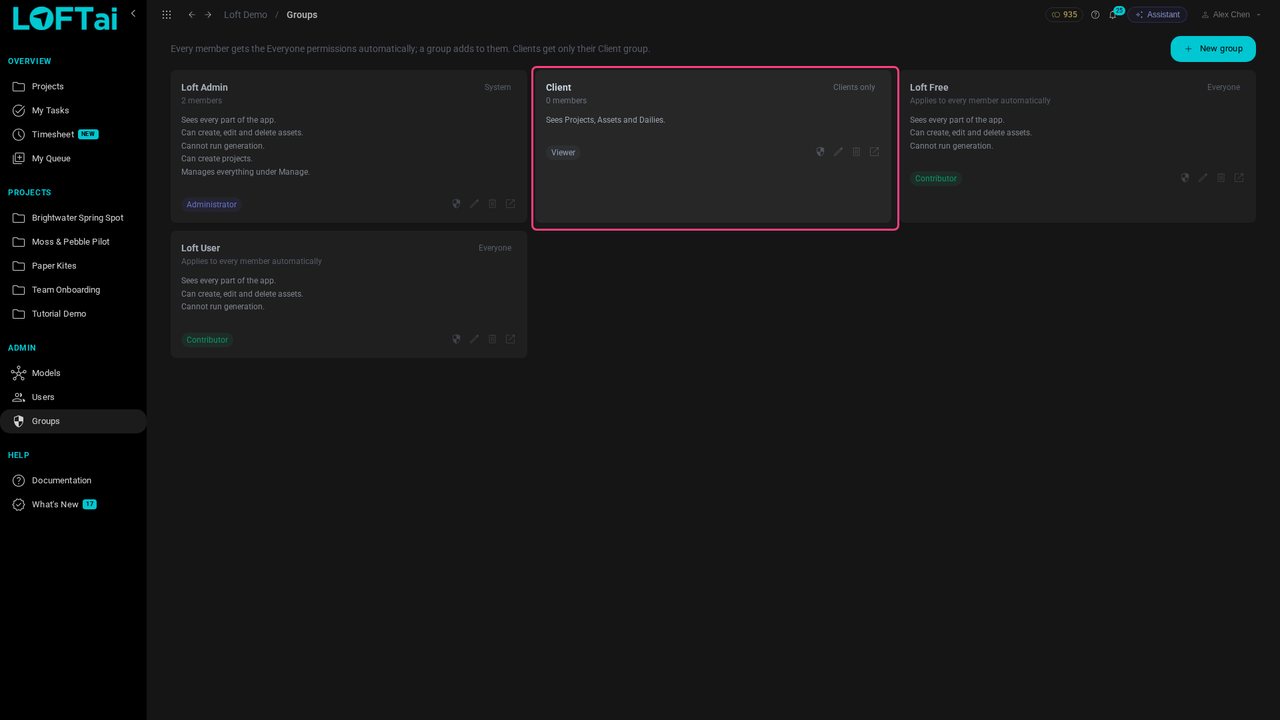
Task: Open permissions shield icon on Client card
Action: tap(820, 152)
